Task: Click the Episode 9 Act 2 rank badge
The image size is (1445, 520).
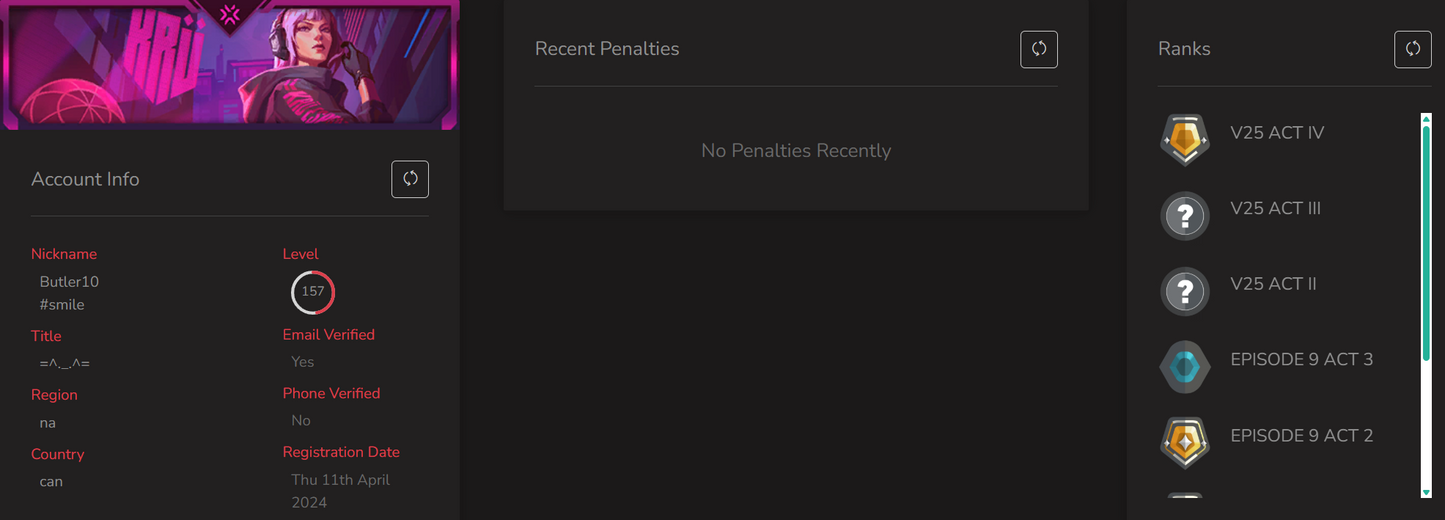Action: (1185, 441)
